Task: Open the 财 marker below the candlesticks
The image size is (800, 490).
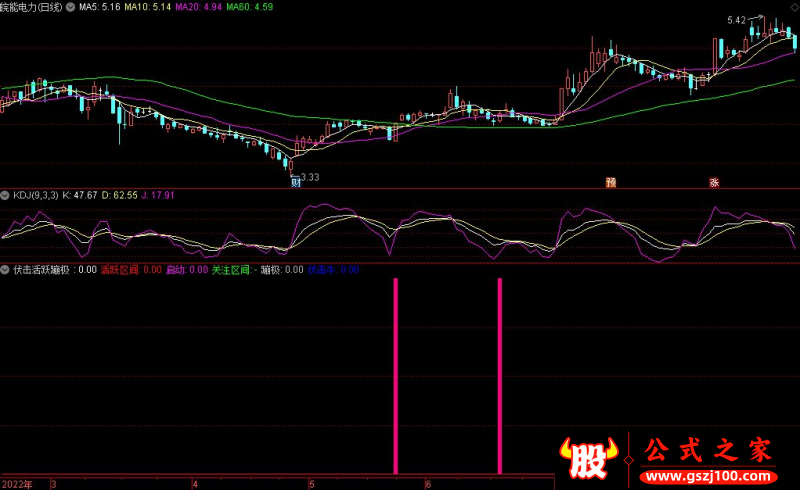Action: (296, 182)
